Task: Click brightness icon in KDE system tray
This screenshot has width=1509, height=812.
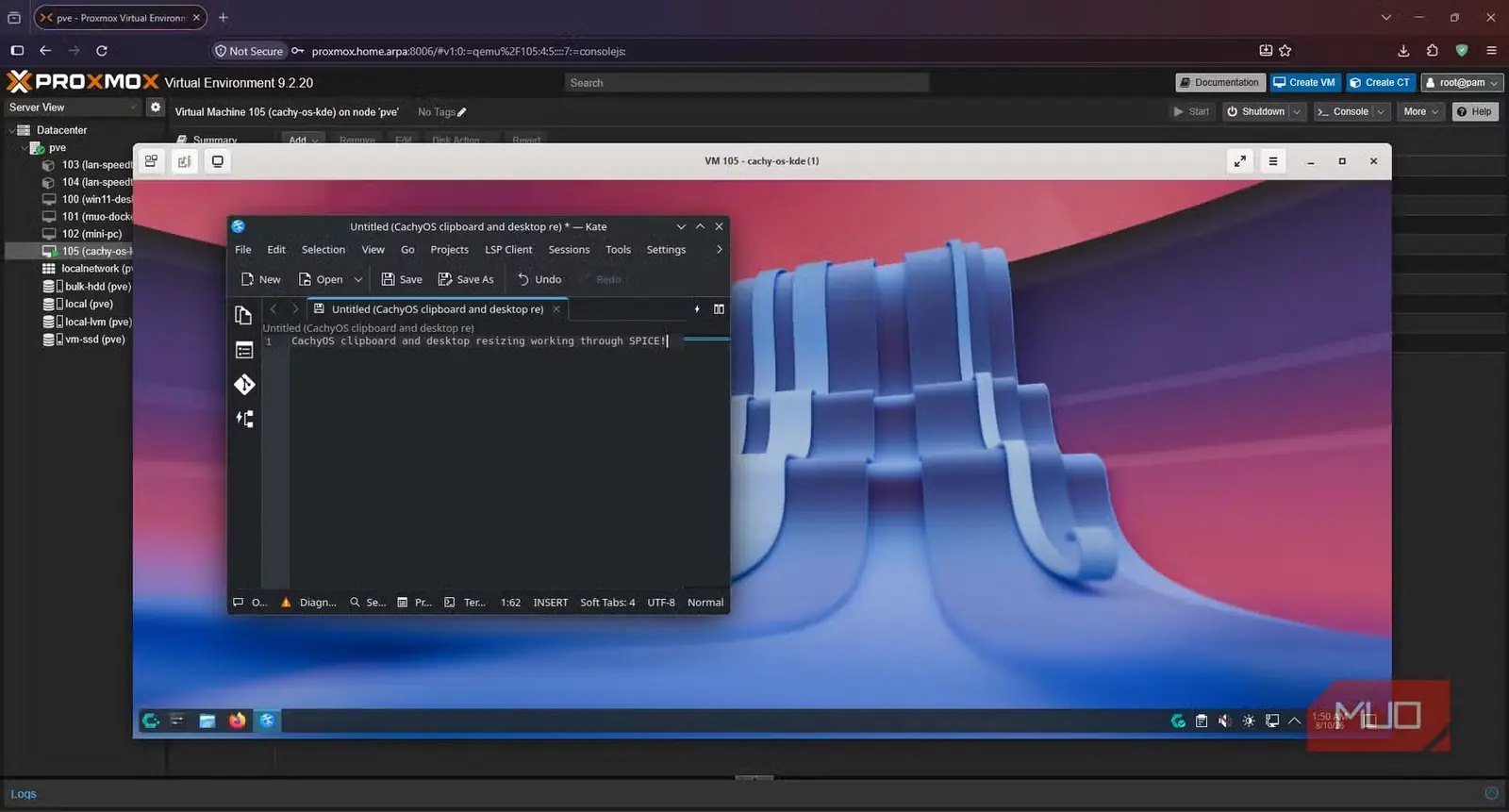Action: [1249, 721]
